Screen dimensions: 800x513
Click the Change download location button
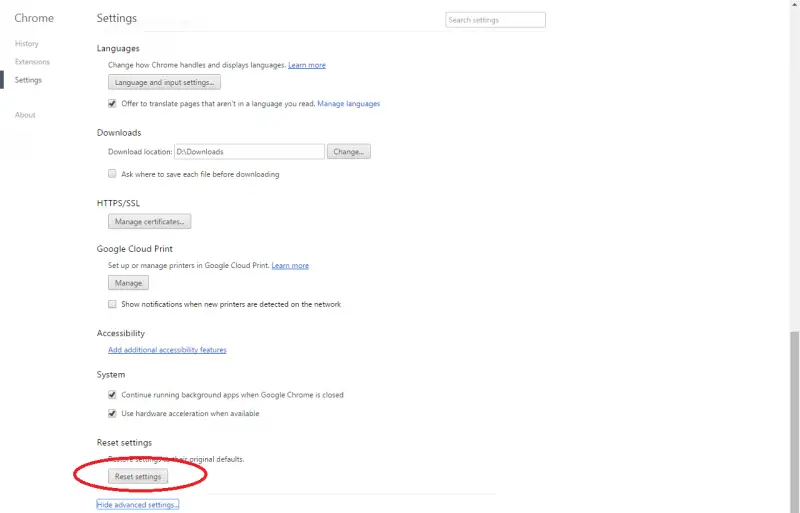(x=348, y=152)
